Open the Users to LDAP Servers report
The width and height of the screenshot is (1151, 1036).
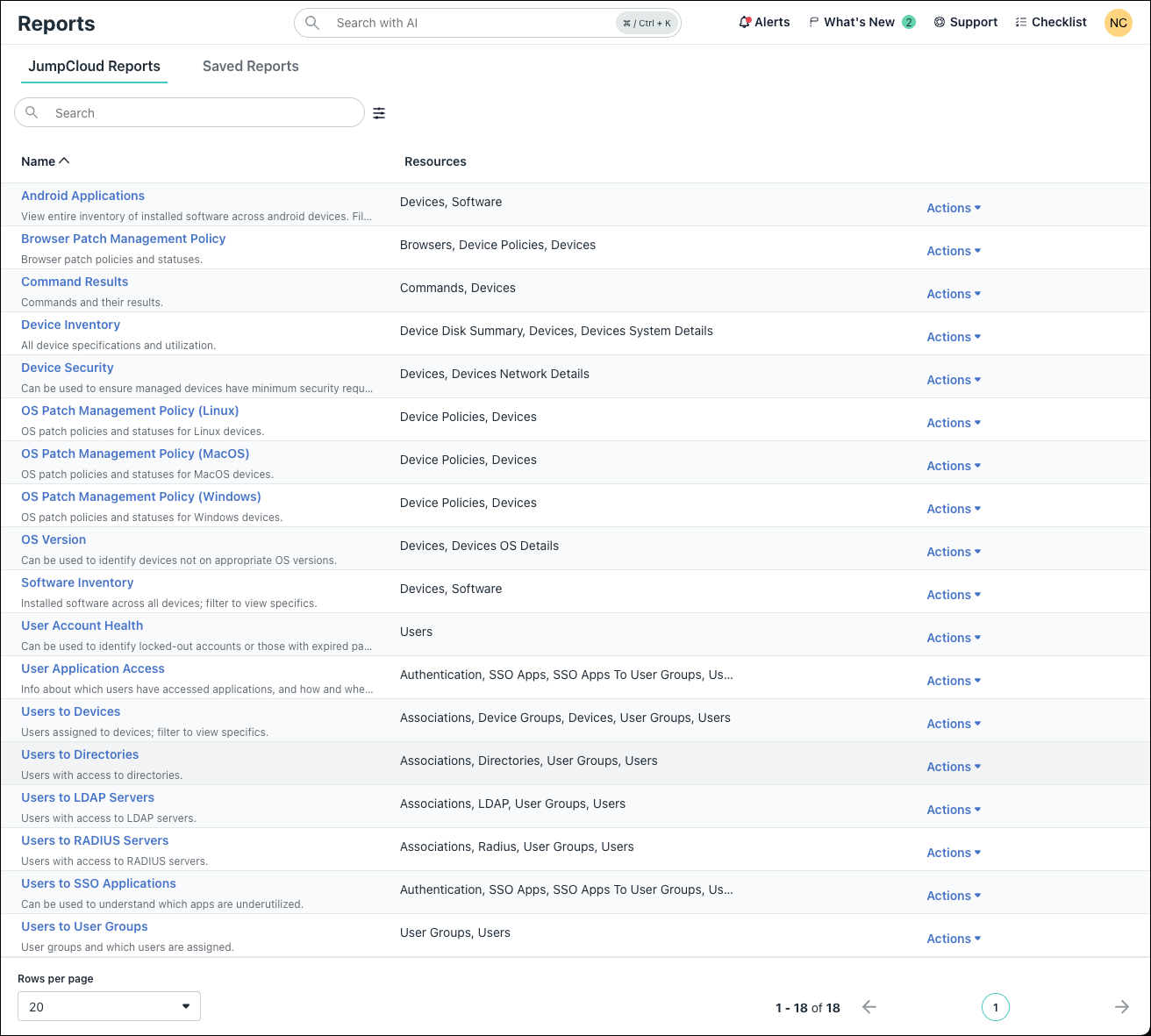coord(88,797)
